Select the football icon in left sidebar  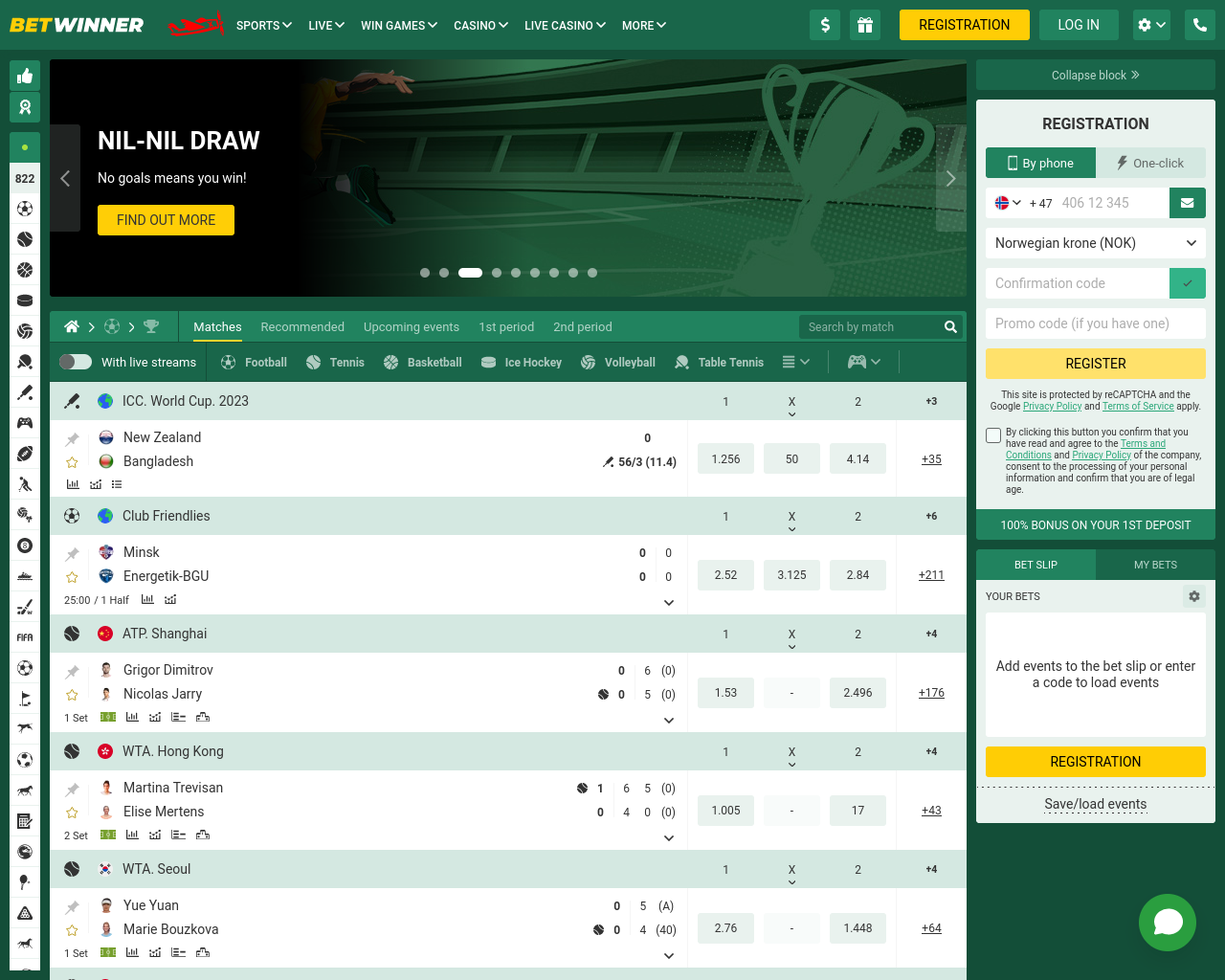click(x=25, y=209)
